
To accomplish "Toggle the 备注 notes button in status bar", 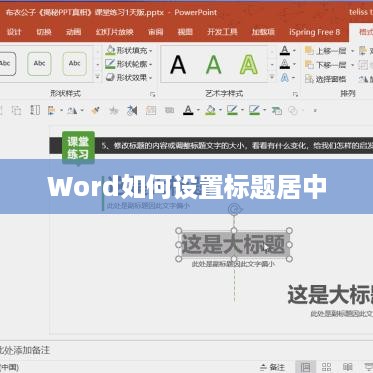I will [x=273, y=367].
